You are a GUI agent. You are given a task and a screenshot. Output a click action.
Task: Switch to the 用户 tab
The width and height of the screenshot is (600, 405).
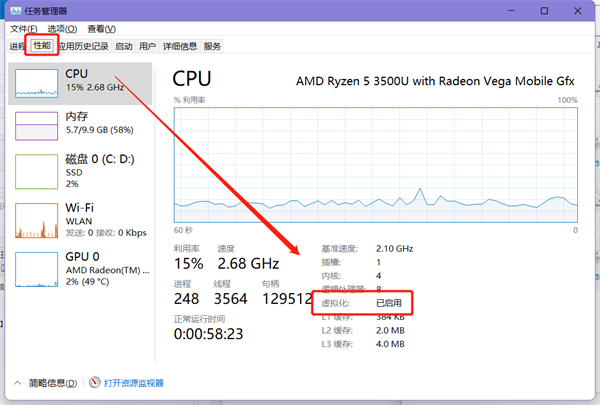pyautogui.click(x=148, y=46)
